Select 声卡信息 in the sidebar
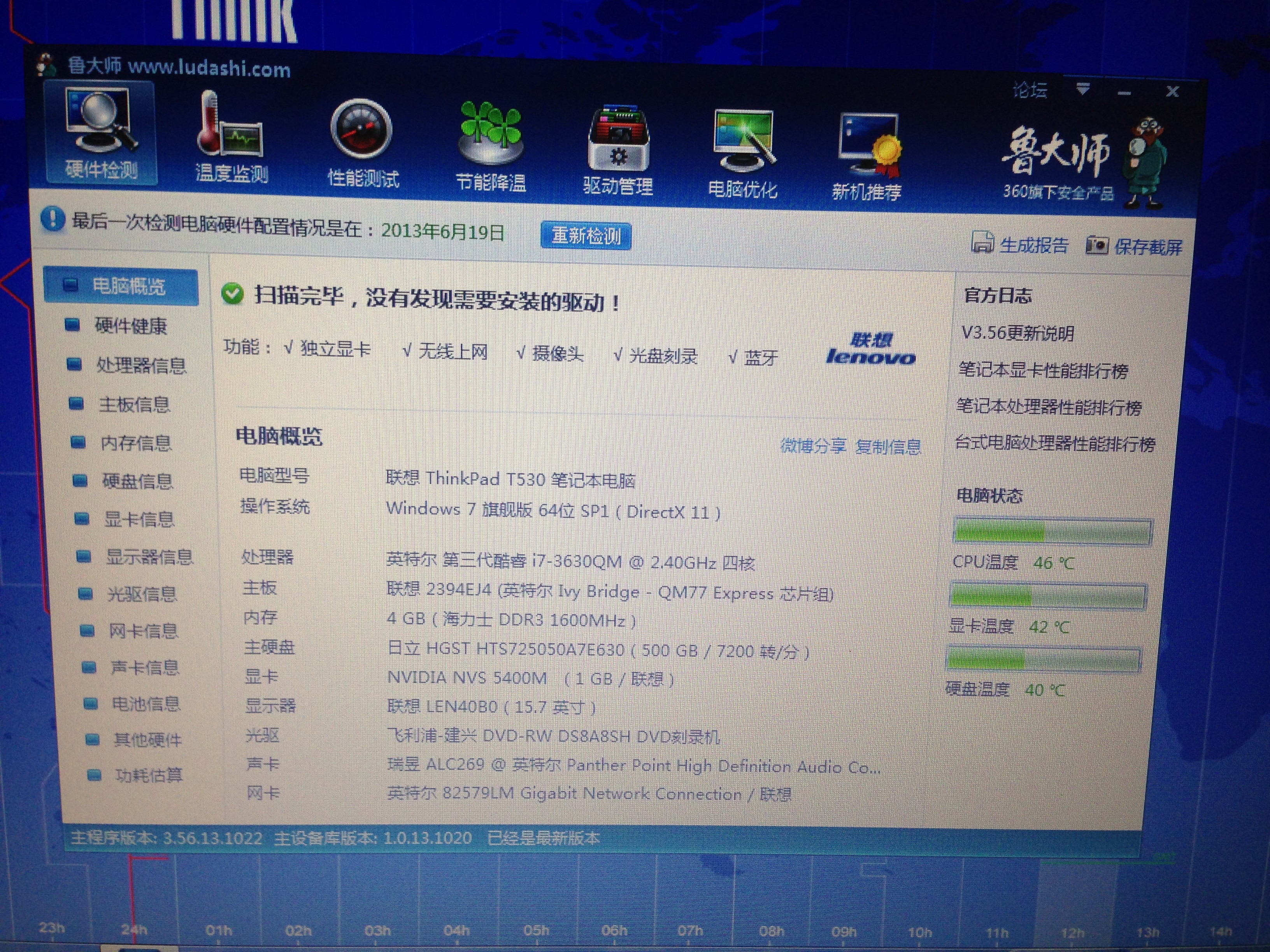Viewport: 1270px width, 952px height. (145, 667)
